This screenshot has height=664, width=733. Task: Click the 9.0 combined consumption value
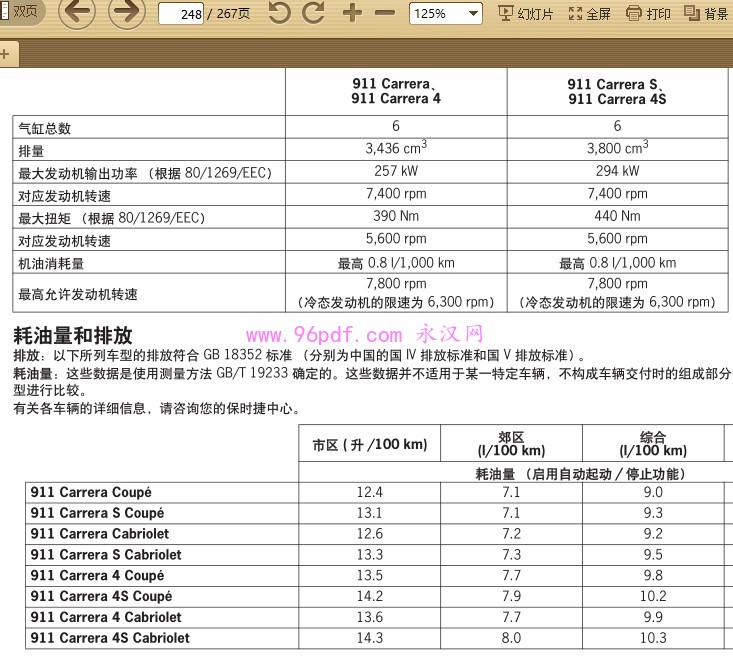click(653, 492)
